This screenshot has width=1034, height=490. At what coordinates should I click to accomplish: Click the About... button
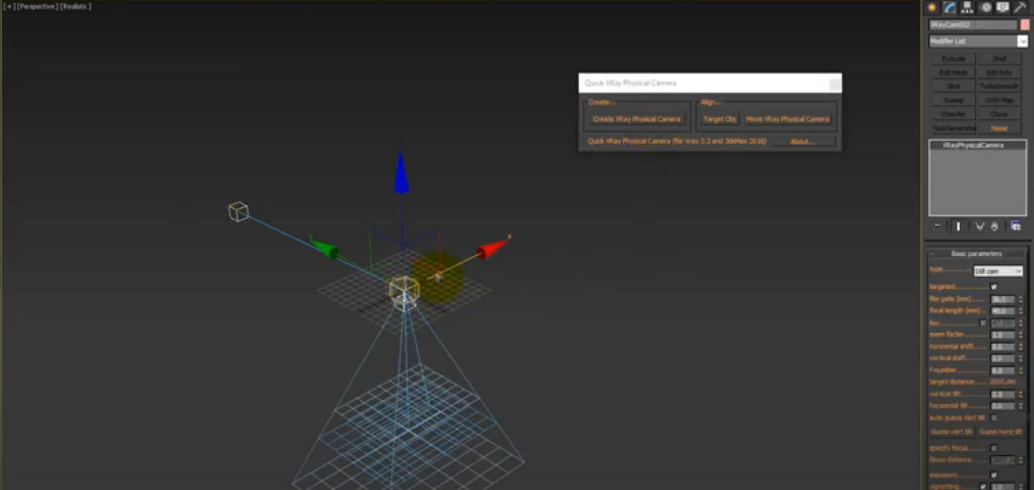click(x=803, y=141)
